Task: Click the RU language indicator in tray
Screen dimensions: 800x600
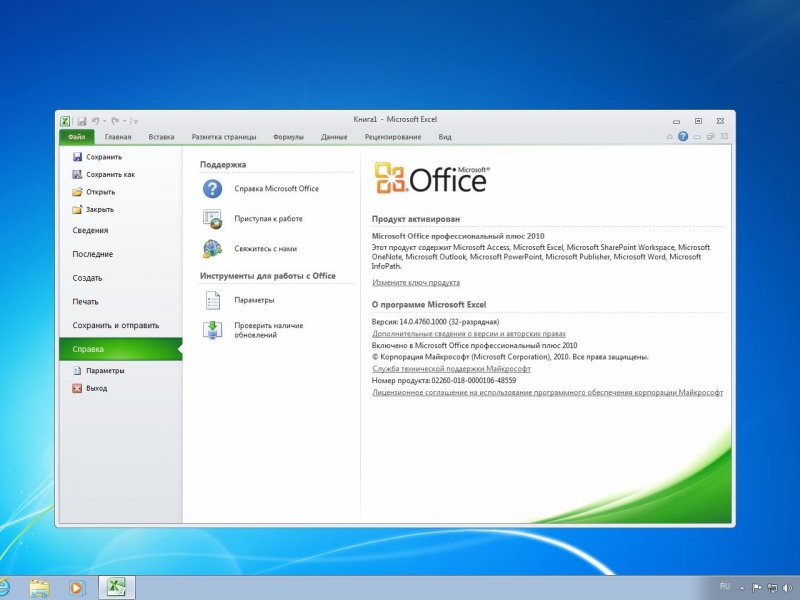Action: pyautogui.click(x=725, y=586)
